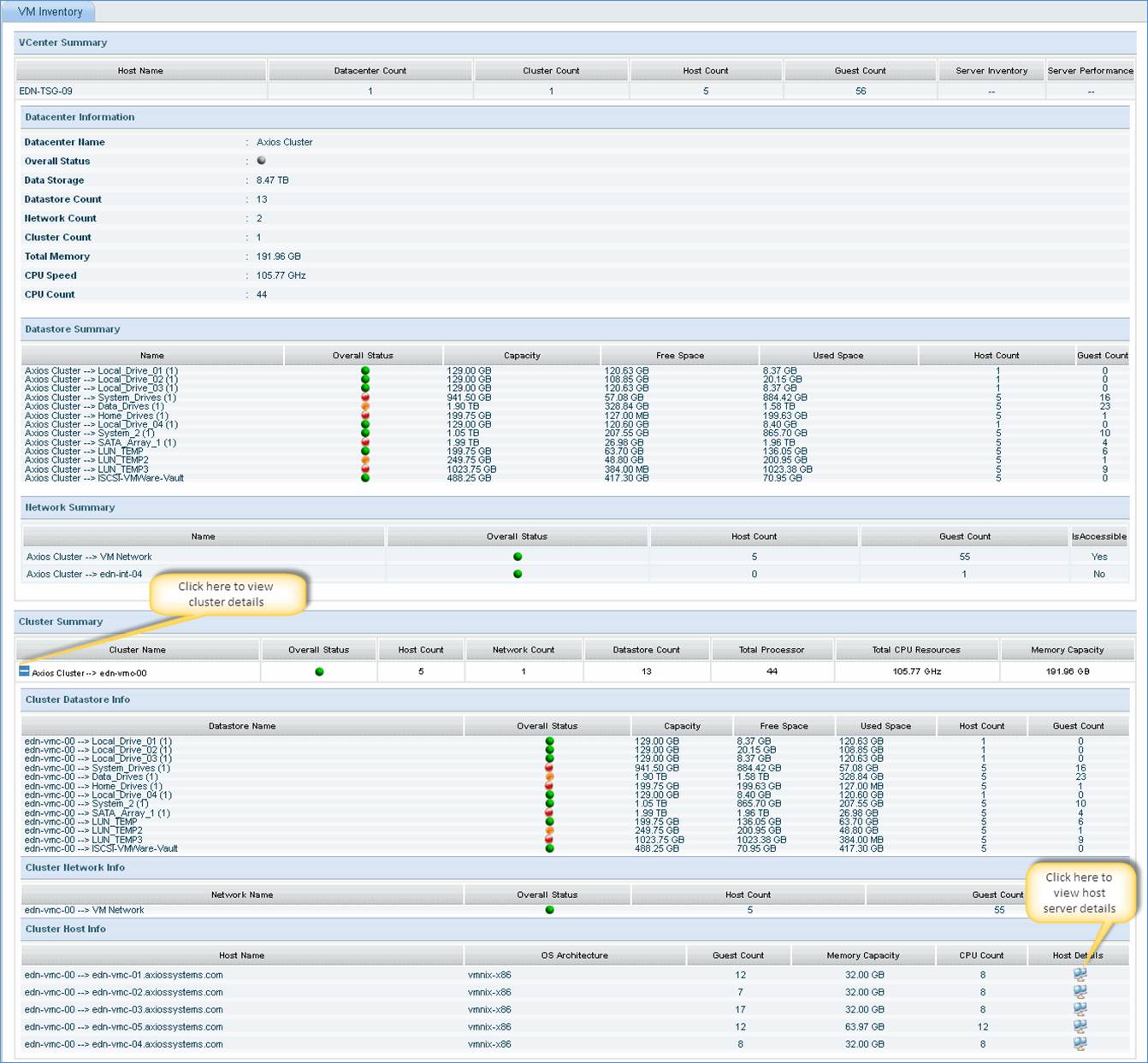The width and height of the screenshot is (1148, 1063).
Task: Sort Datastore Summary by Free Space column
Action: click(679, 356)
